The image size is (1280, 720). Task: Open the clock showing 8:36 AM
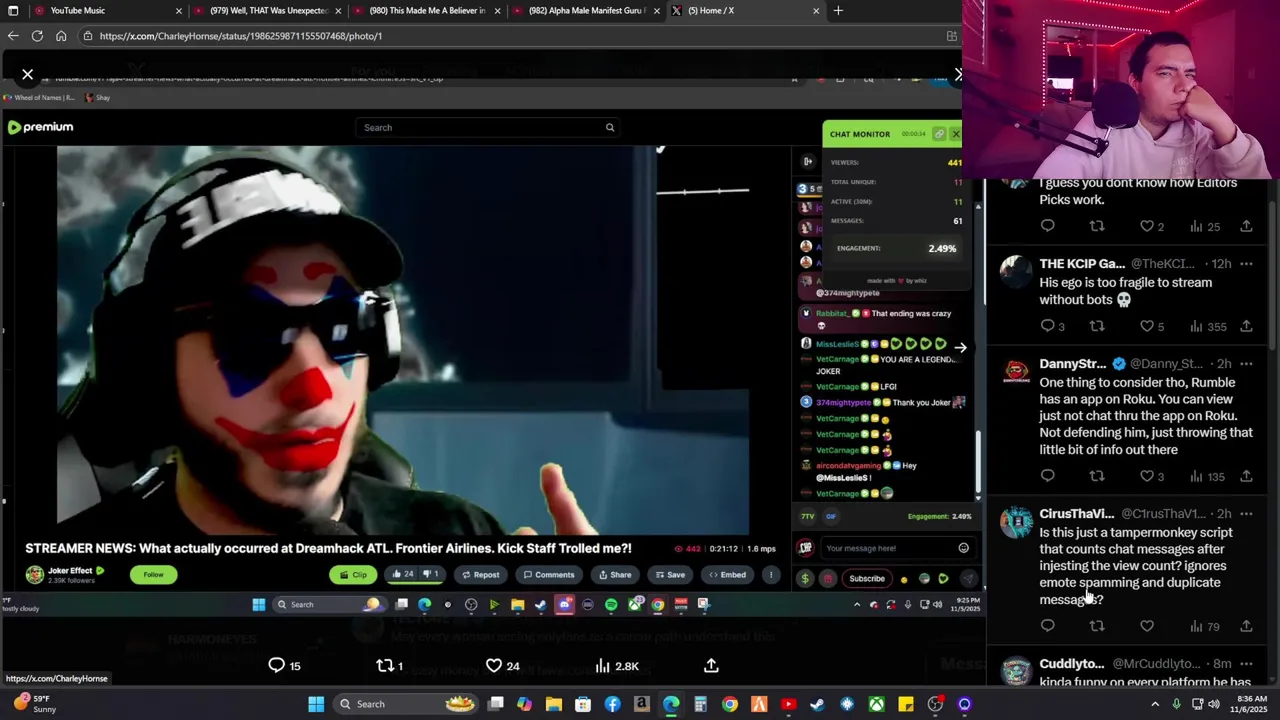click(1251, 704)
